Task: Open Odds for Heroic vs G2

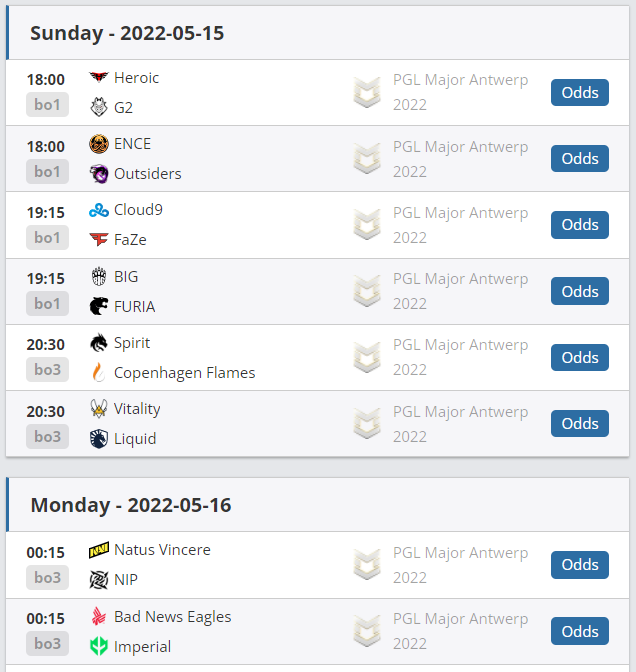Action: tap(580, 93)
